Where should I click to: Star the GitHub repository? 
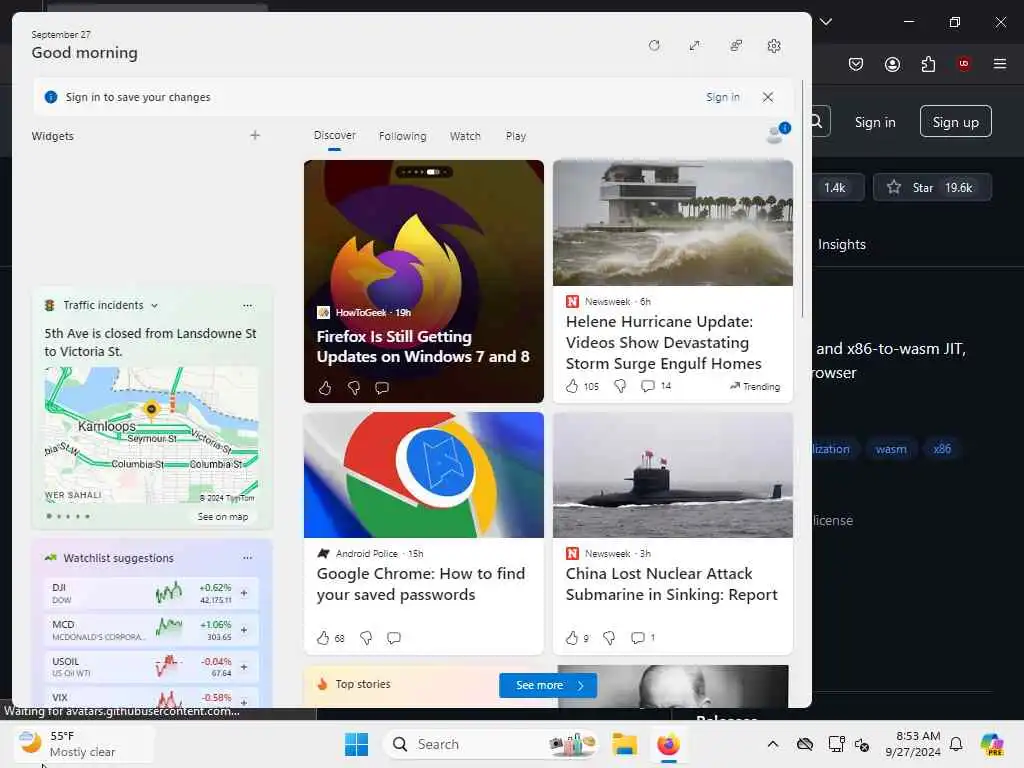tap(932, 187)
